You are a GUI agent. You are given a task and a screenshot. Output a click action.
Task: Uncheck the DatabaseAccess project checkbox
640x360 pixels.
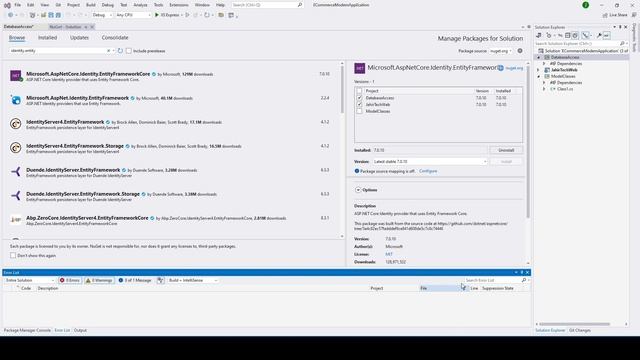pos(359,98)
